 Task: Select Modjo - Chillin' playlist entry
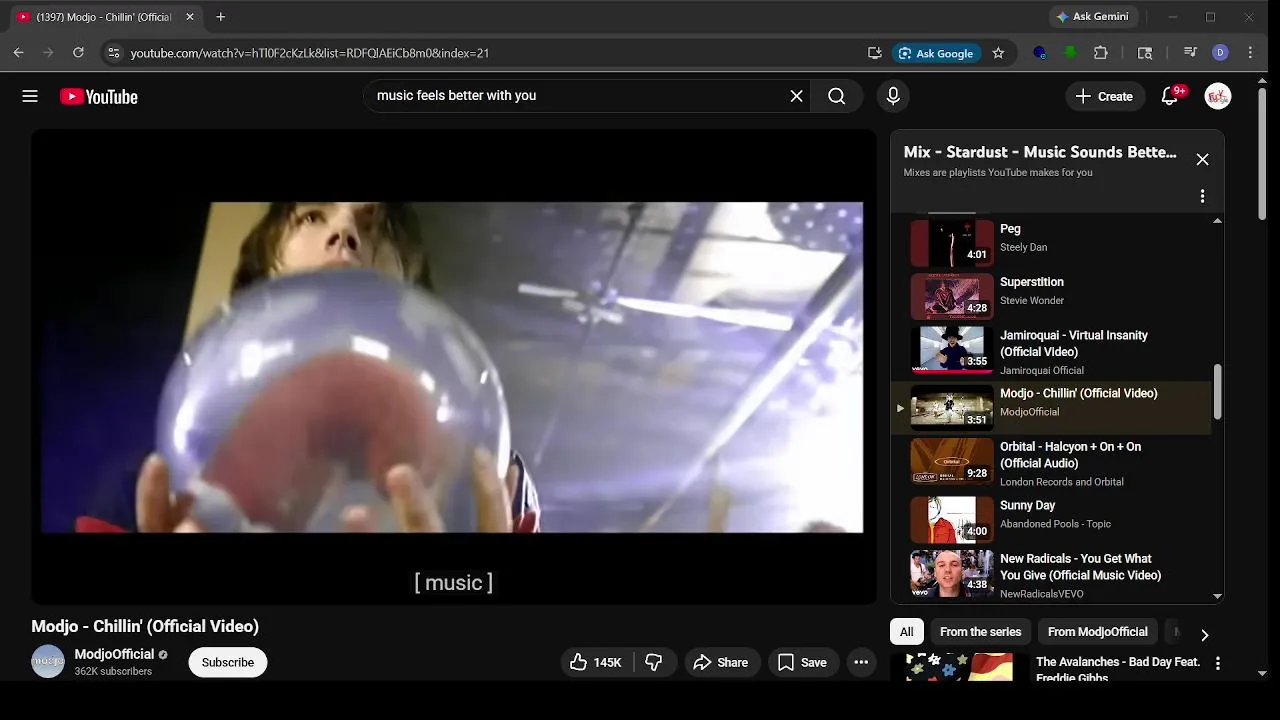(x=1050, y=407)
